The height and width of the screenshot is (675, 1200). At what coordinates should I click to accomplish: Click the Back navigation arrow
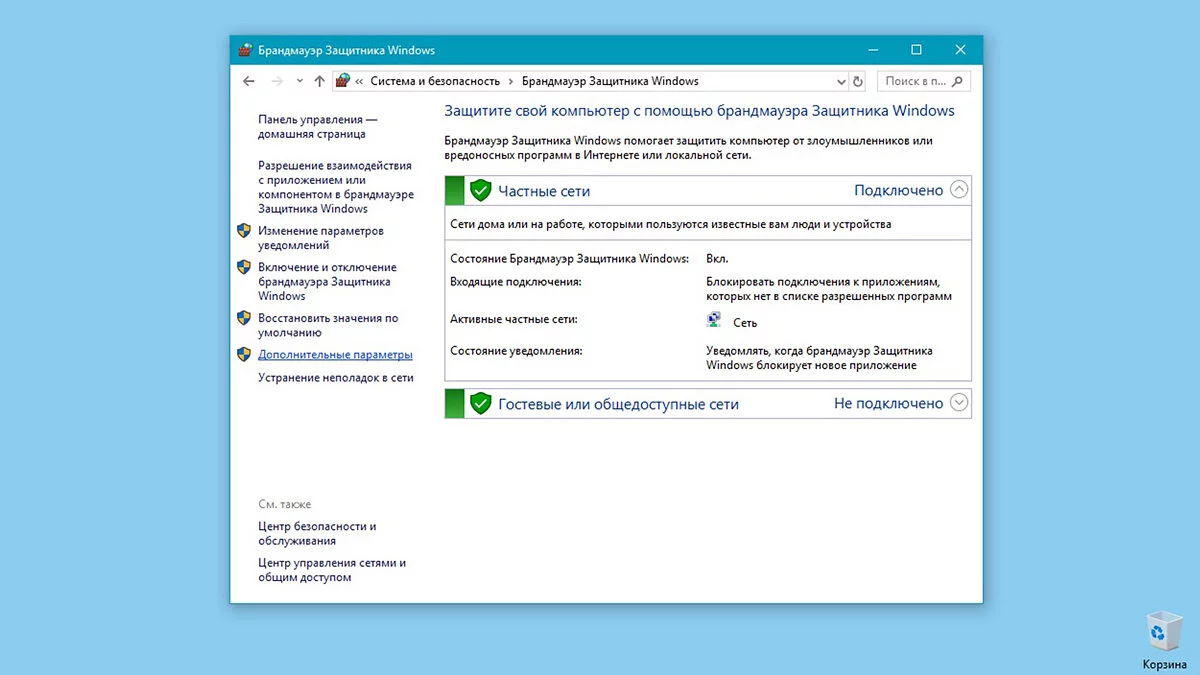coord(249,81)
